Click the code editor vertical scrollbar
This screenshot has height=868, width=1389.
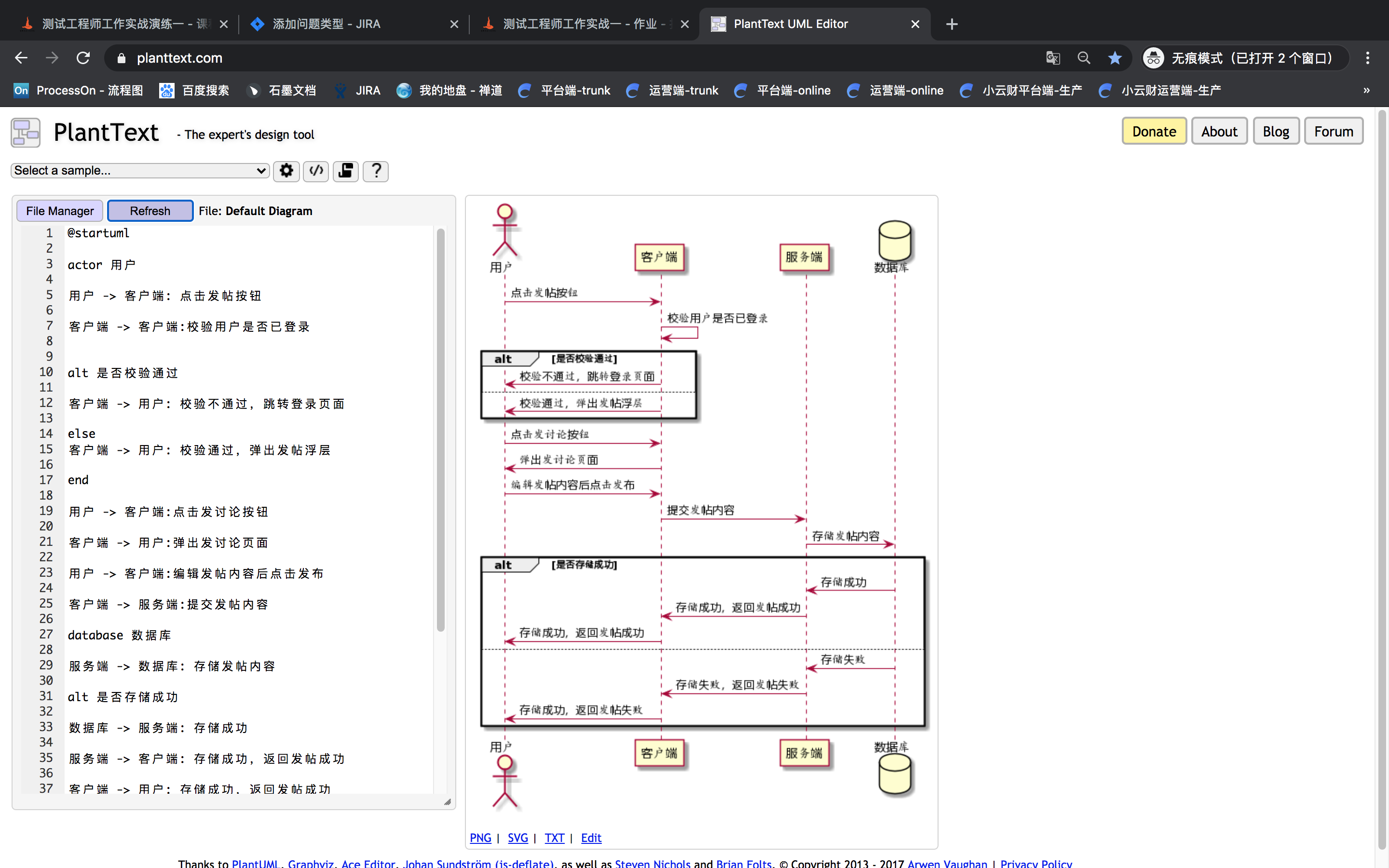point(440,431)
